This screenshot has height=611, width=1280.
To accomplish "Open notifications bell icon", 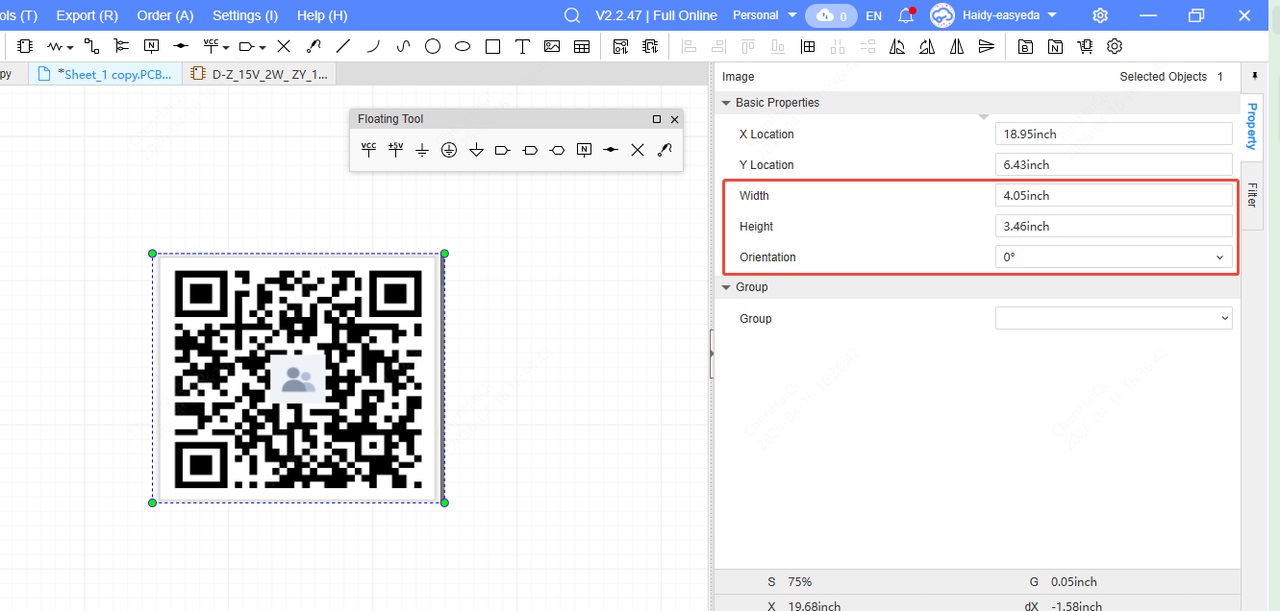I will [906, 15].
